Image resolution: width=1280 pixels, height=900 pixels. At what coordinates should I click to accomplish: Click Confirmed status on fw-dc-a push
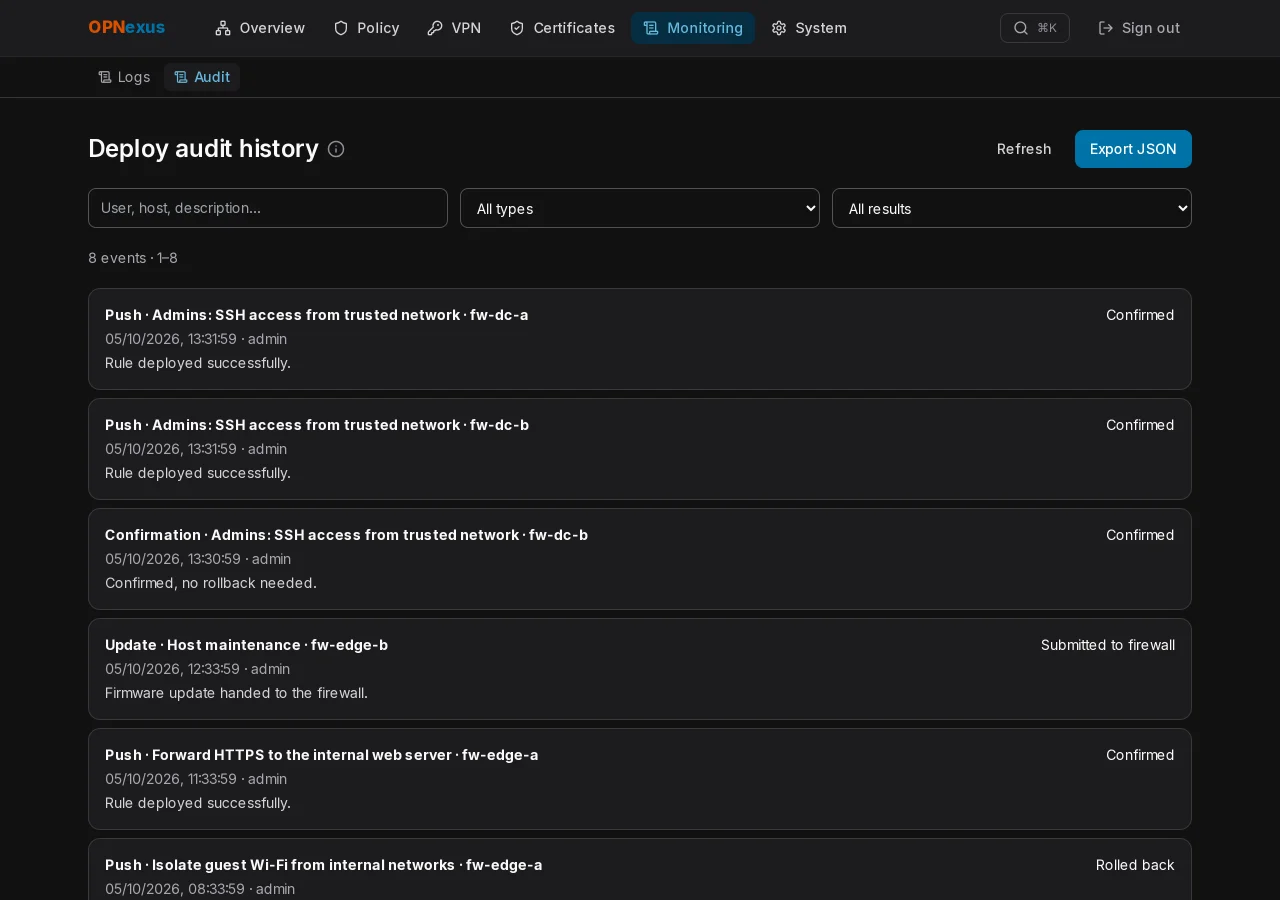click(x=1140, y=315)
